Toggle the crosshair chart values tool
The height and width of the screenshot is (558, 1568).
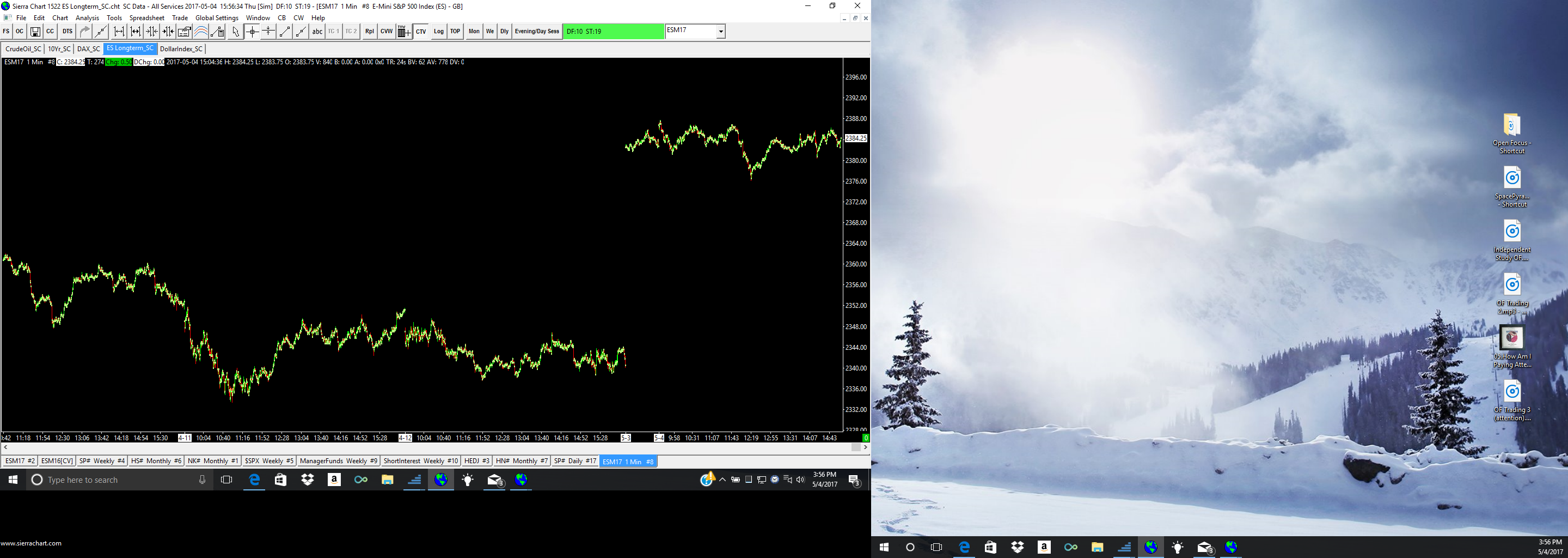(x=252, y=32)
